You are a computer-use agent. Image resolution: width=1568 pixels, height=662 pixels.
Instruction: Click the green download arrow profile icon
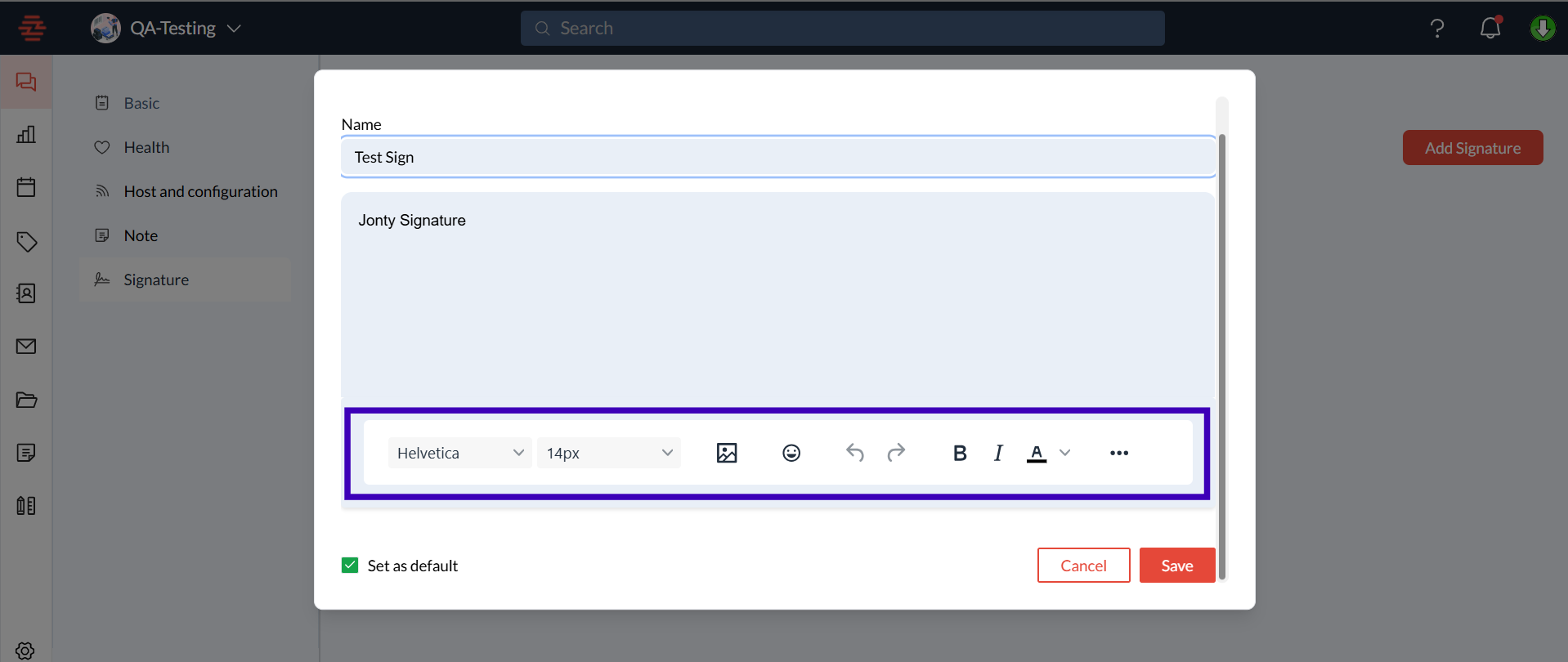[x=1543, y=28]
